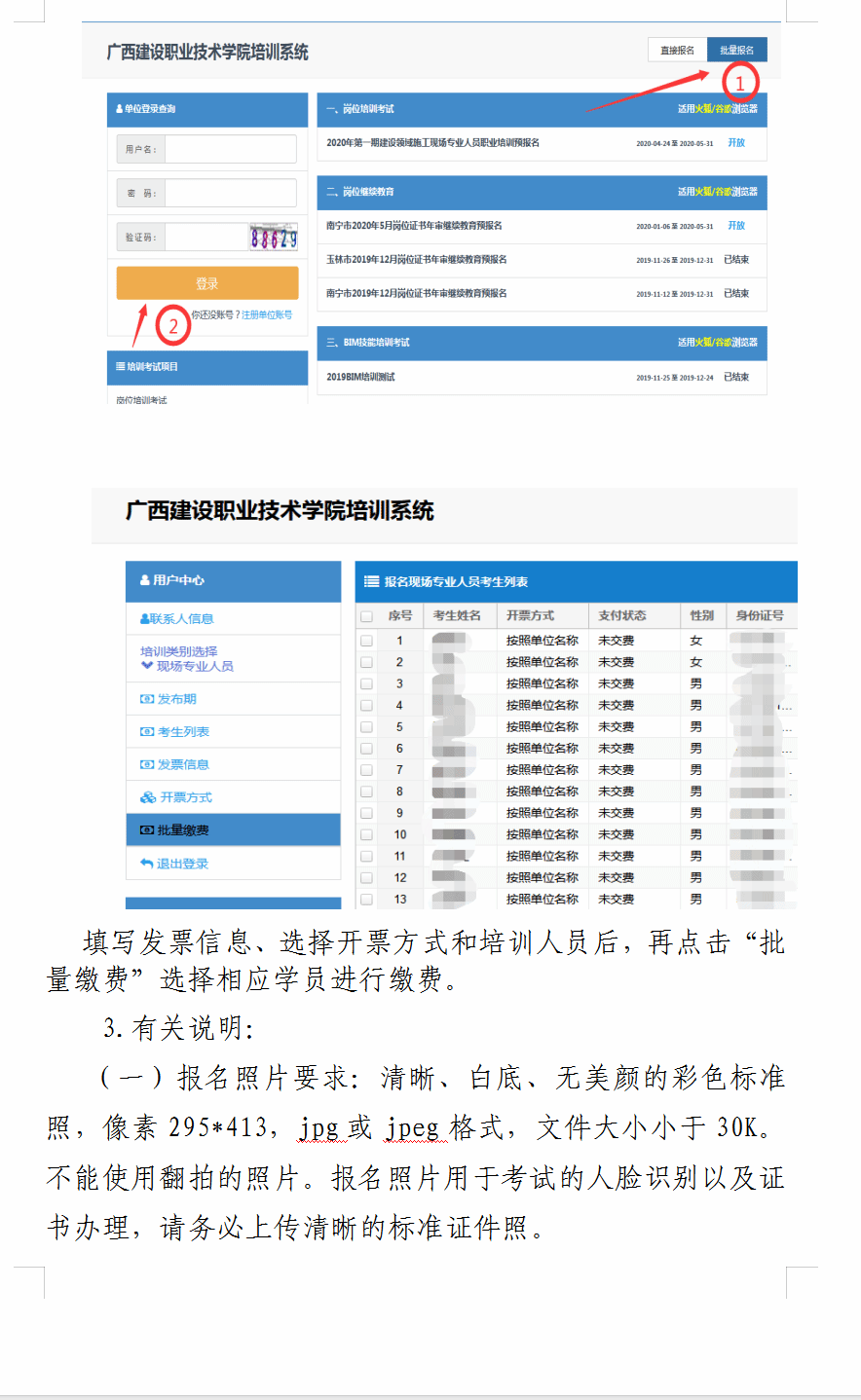Select the 发票信息 sidebar icon item

pos(147,765)
